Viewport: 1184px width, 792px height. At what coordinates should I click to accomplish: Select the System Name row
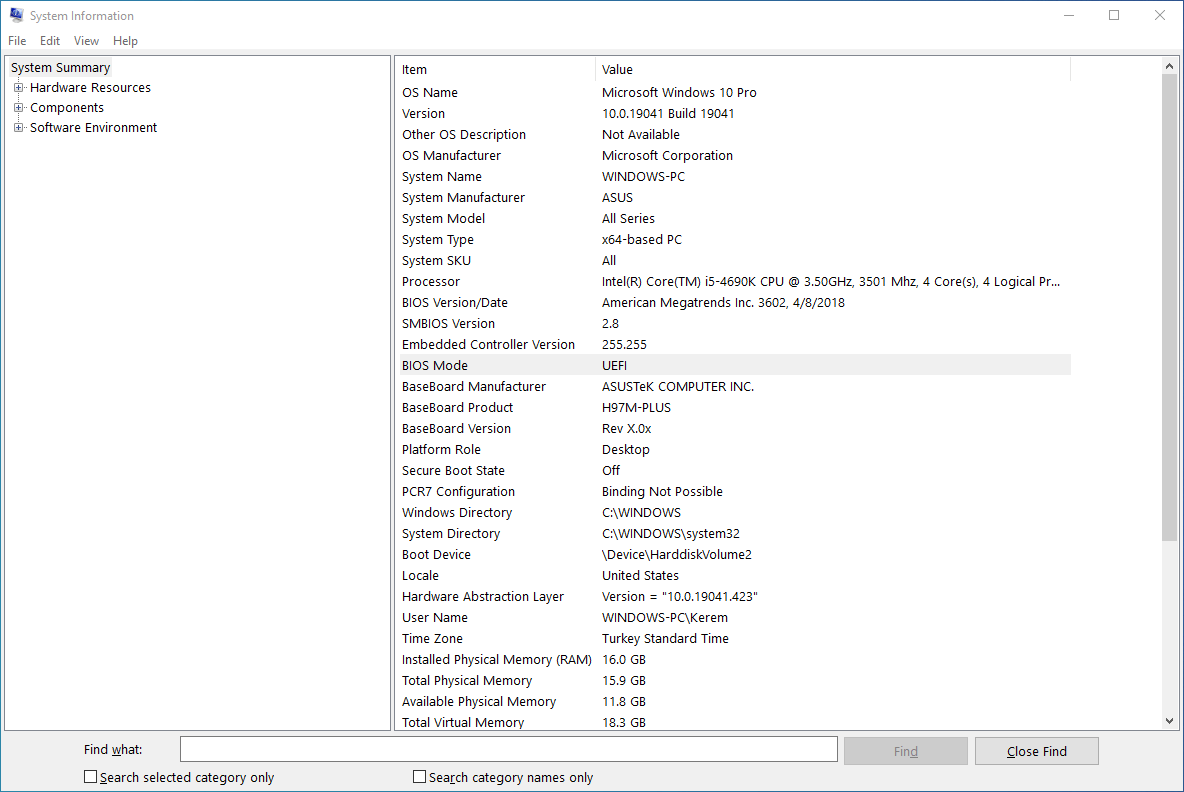point(735,177)
